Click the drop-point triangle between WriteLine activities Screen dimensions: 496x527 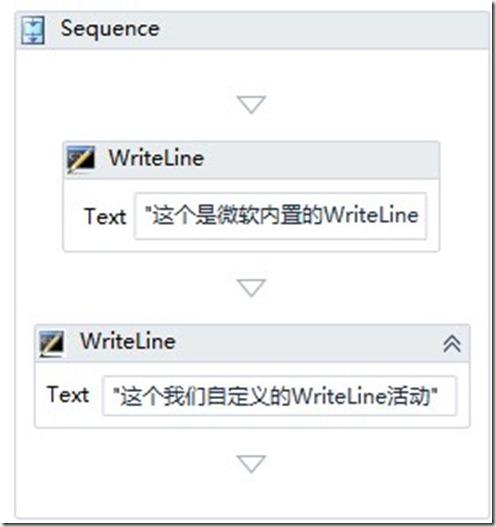point(251,288)
